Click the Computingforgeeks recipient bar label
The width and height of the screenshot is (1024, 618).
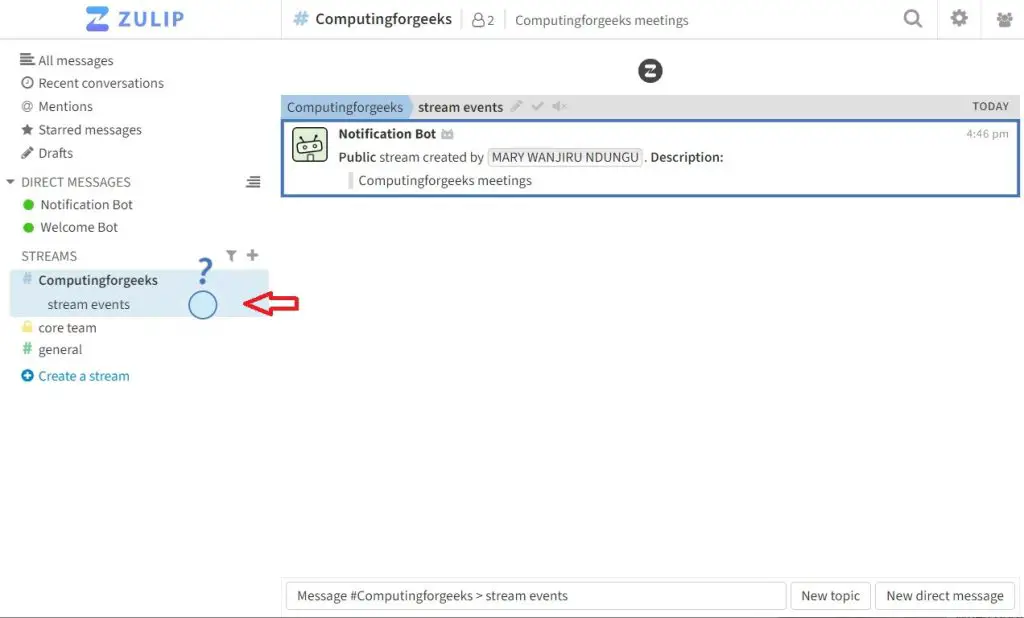pos(345,106)
